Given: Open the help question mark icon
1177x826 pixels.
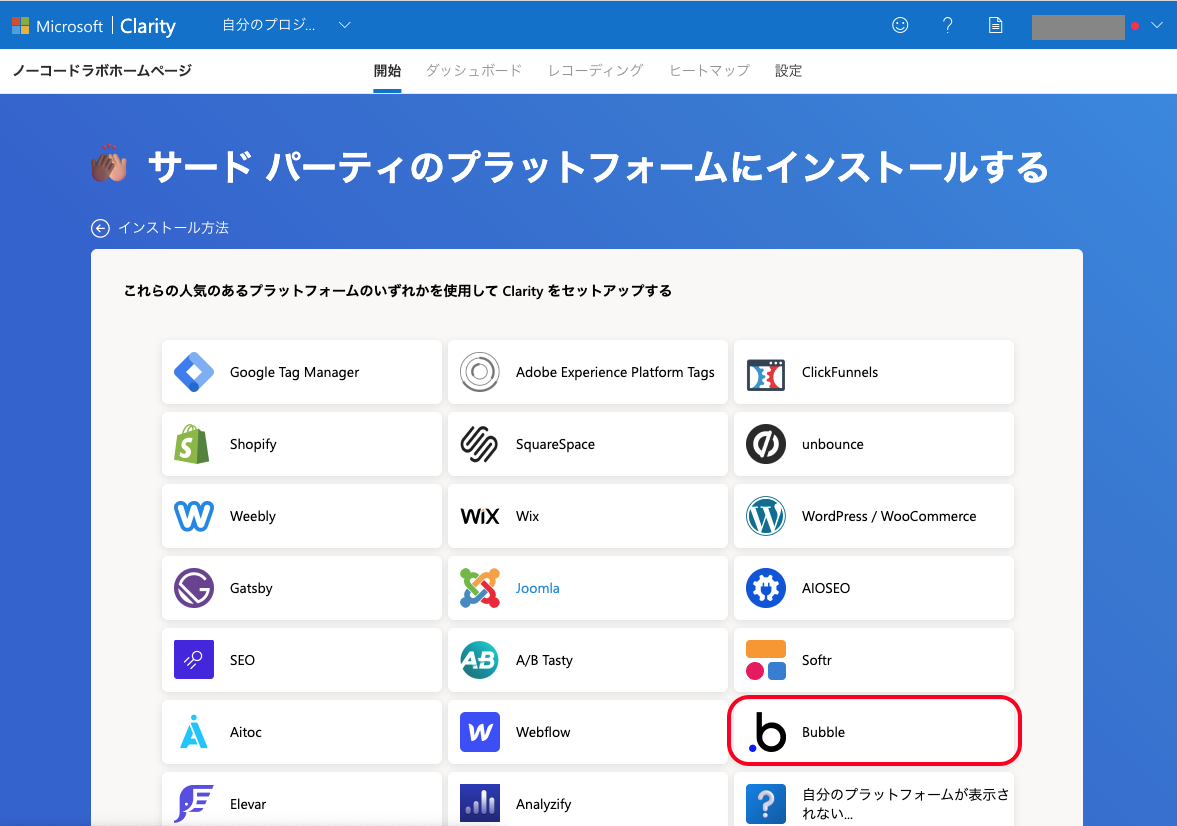Looking at the screenshot, I should [947, 25].
